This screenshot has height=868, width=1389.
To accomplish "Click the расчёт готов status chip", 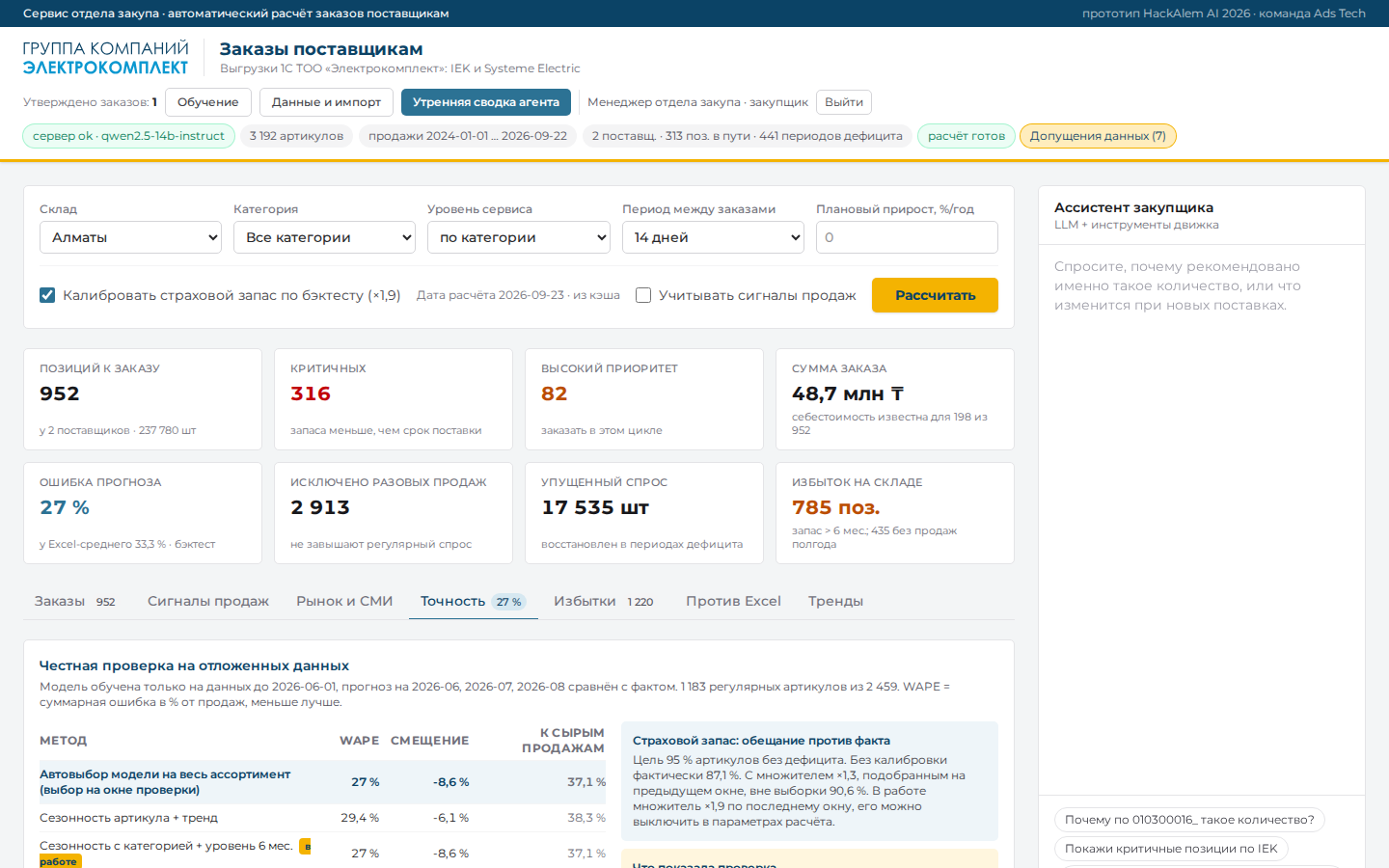I will pyautogui.click(x=967, y=136).
